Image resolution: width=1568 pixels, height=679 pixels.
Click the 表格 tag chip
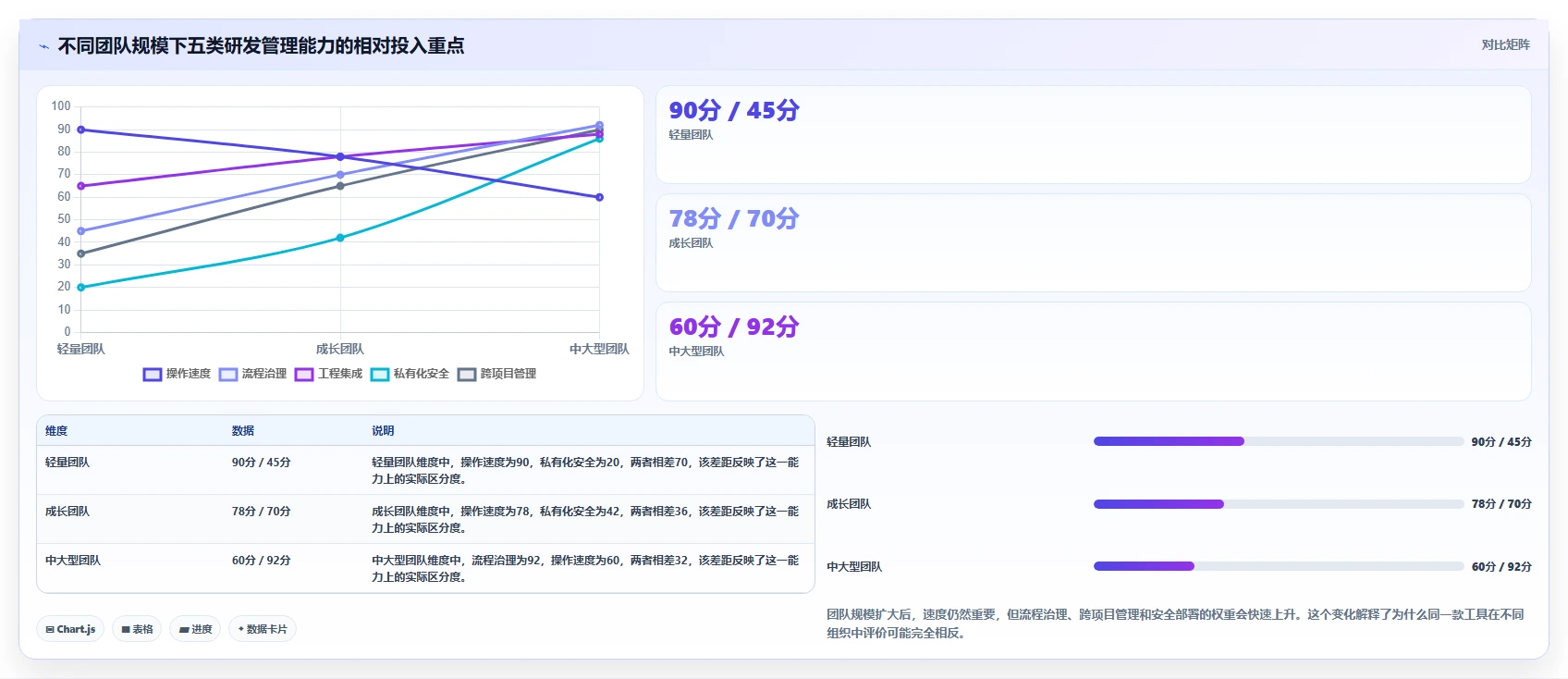point(137,629)
